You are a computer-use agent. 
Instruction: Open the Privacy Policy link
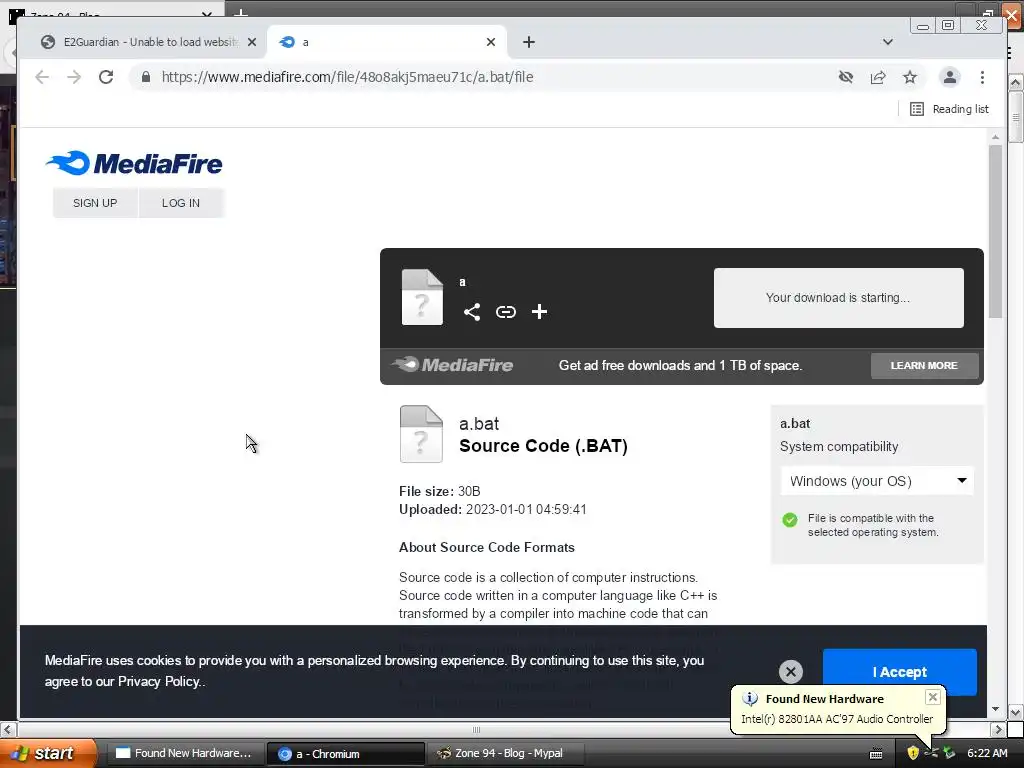[160, 682]
